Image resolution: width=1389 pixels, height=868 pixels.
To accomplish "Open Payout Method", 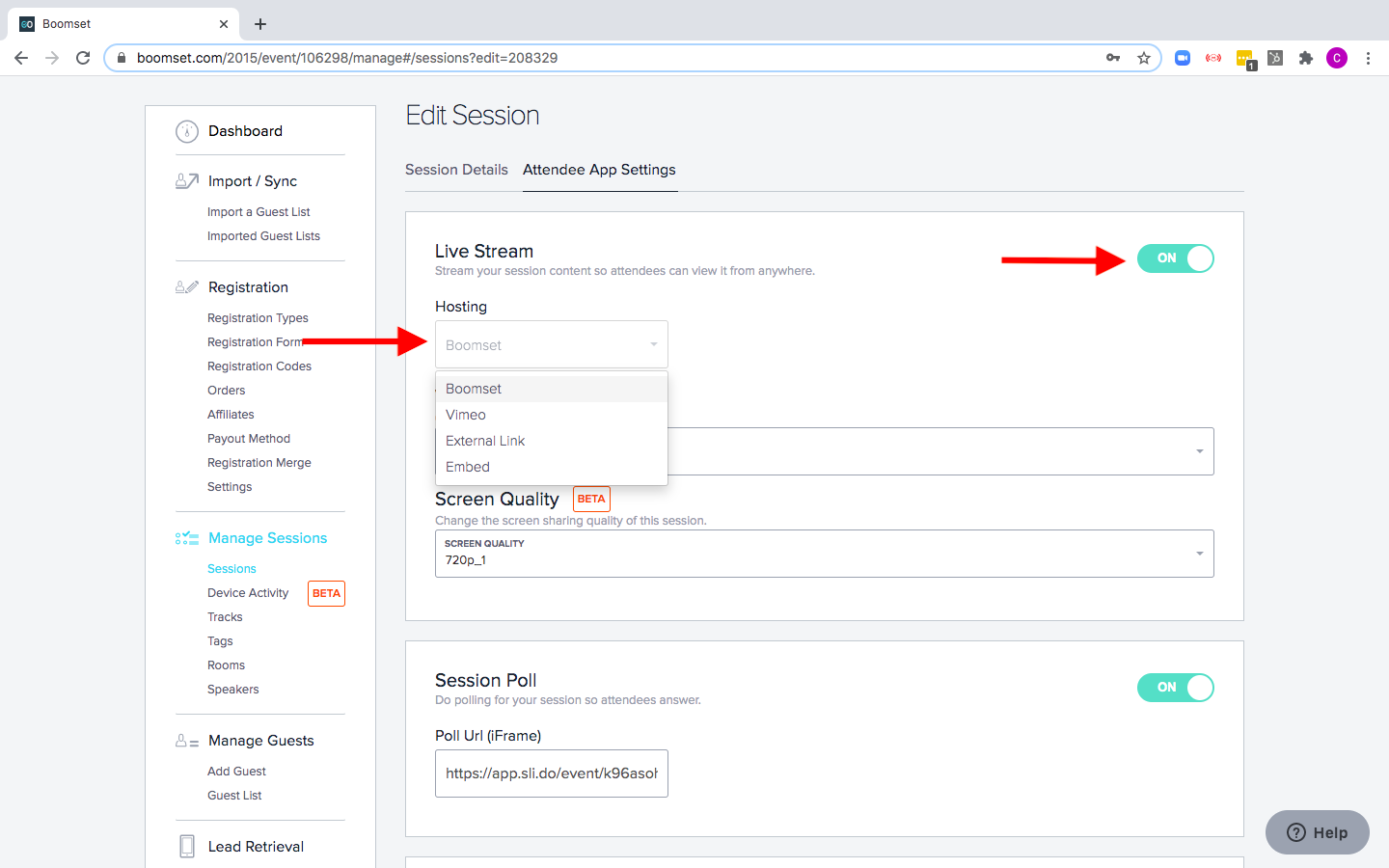I will (x=249, y=439).
